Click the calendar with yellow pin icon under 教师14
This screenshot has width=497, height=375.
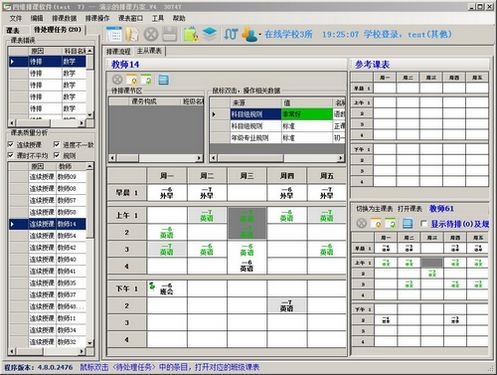pos(132,80)
